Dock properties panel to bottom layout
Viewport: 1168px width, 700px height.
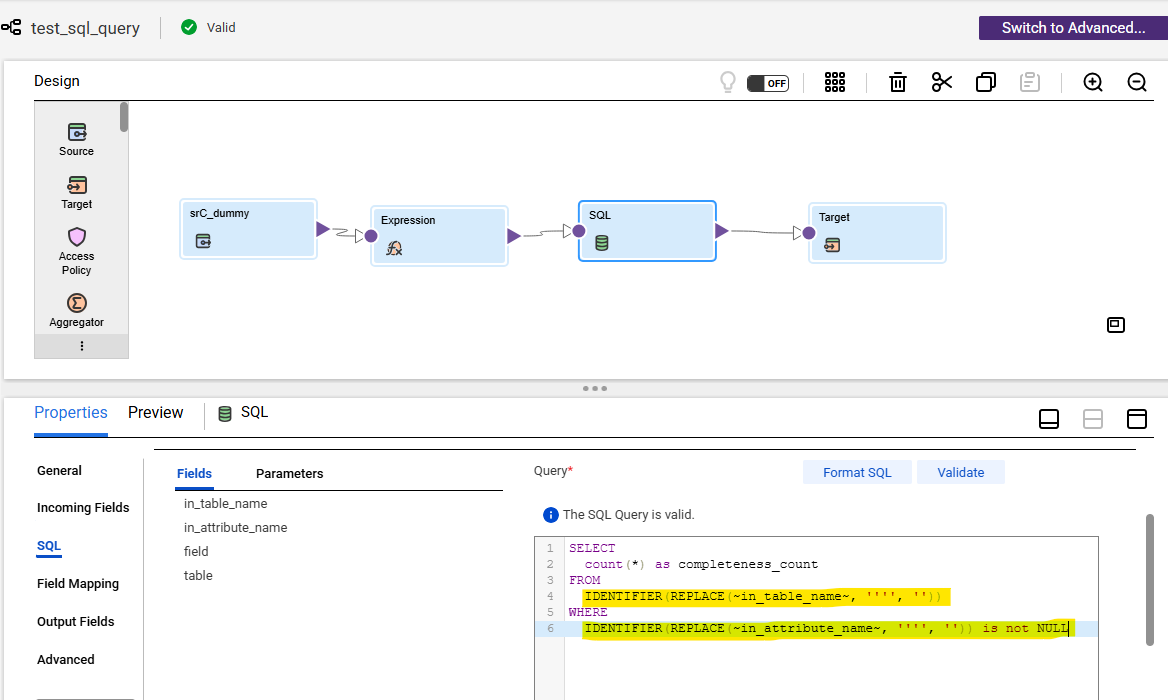1049,419
